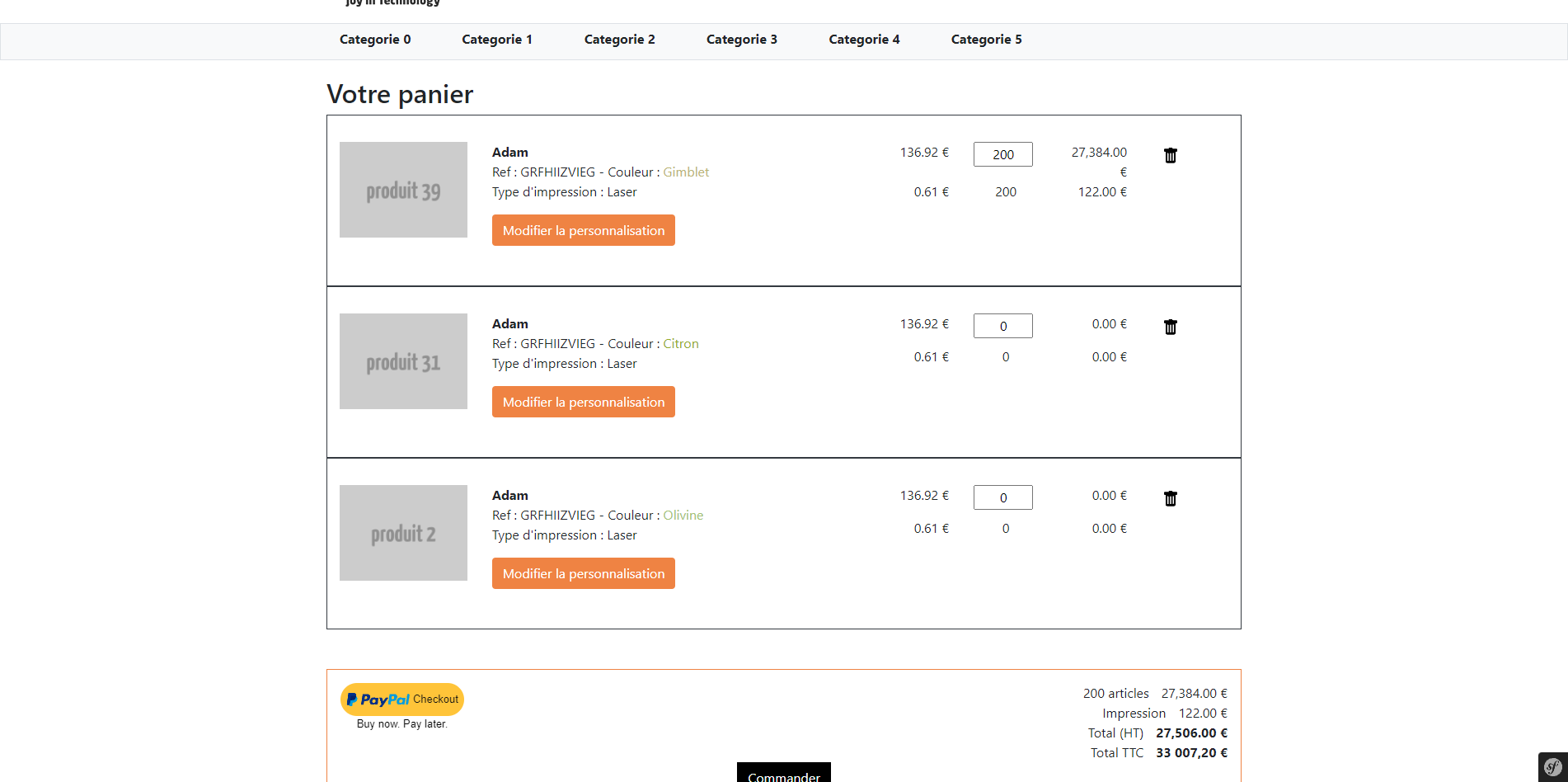The width and height of the screenshot is (1568, 782).
Task: Delete the Olivine Adam item using trash icon
Action: [1170, 498]
